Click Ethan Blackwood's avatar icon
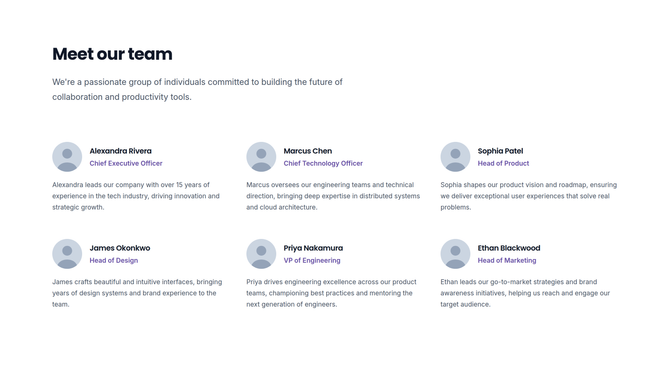The height and width of the screenshot is (378, 672). coord(456,254)
